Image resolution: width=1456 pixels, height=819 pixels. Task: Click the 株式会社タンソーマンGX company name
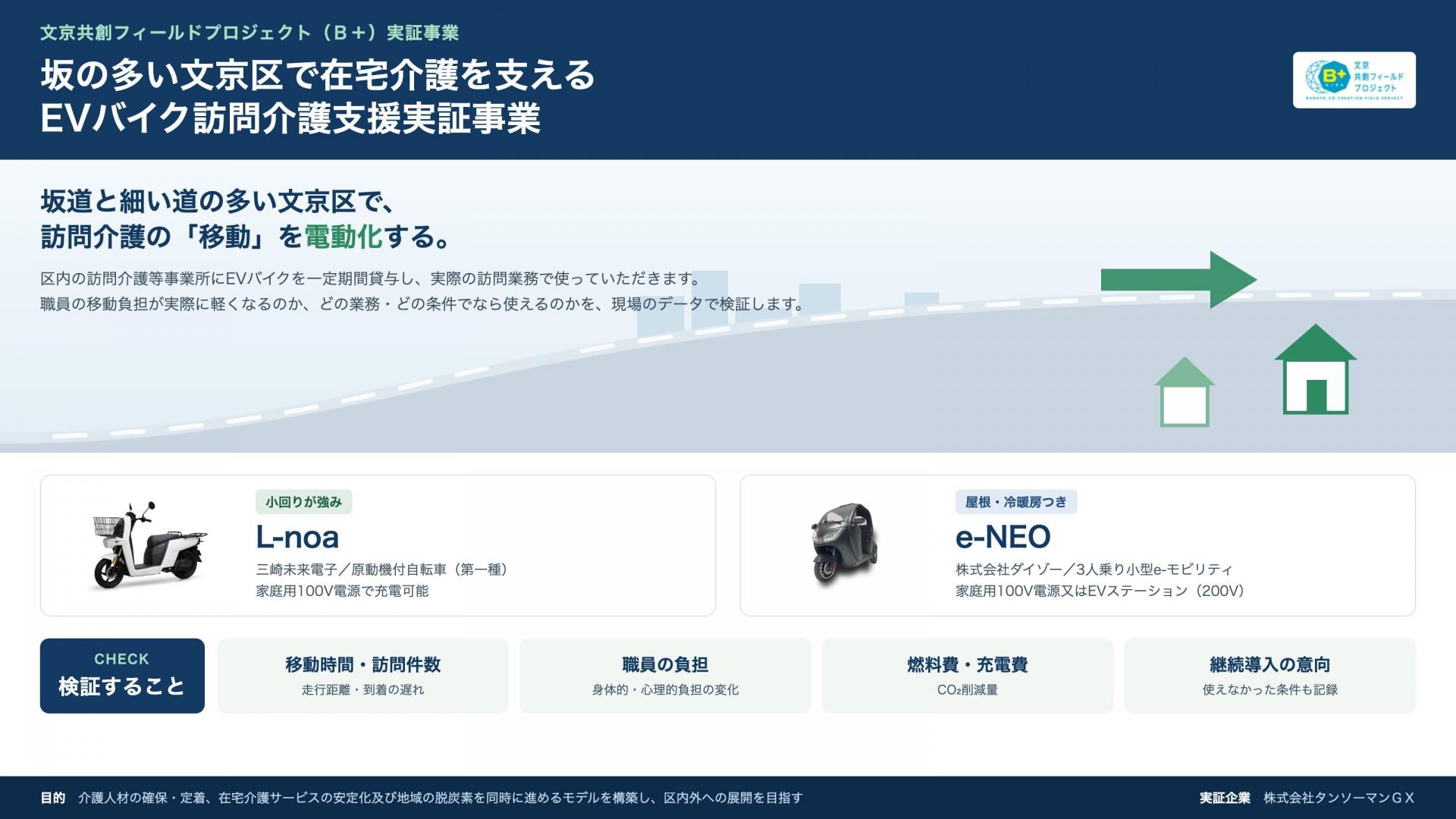click(1338, 798)
